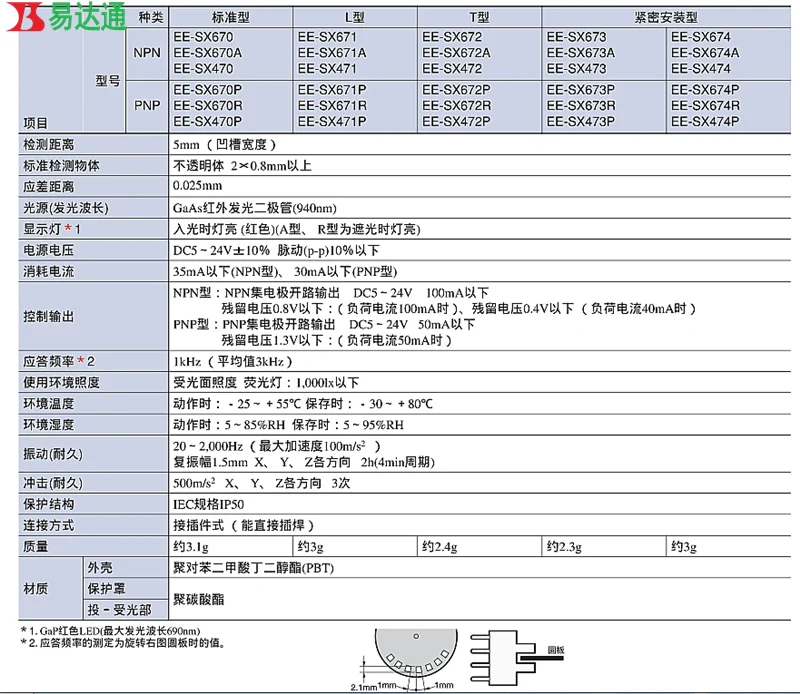The height and width of the screenshot is (694, 800).
Task: Click model EE-SX672P
Action: click(456, 89)
